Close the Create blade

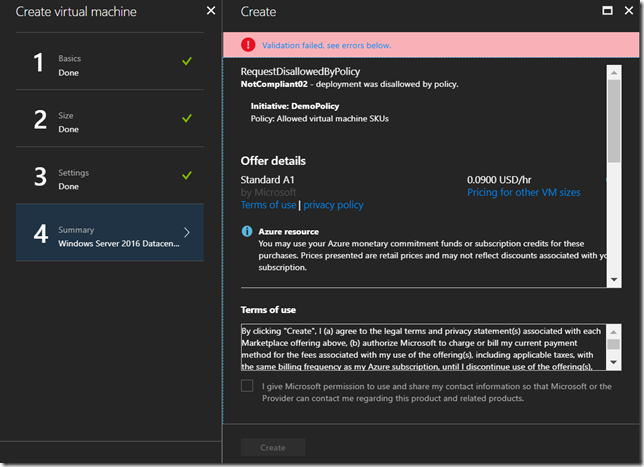pyautogui.click(x=629, y=11)
